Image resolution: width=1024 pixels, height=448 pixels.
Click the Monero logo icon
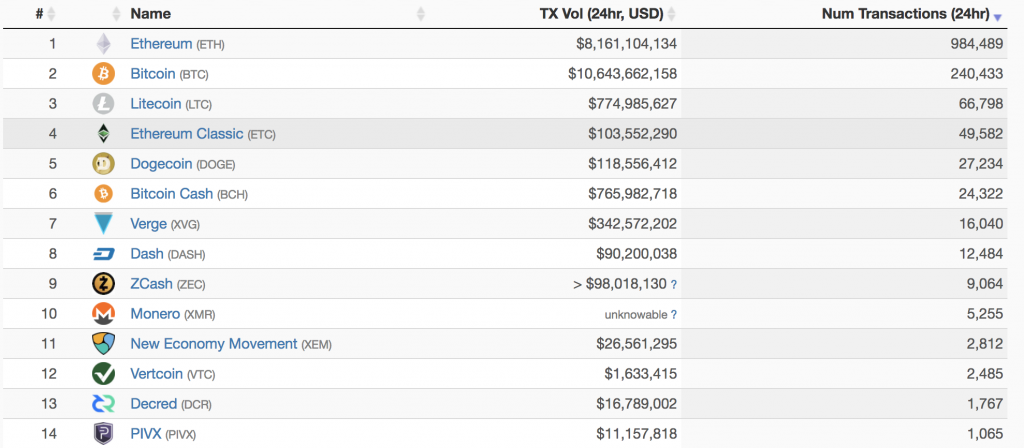click(103, 313)
